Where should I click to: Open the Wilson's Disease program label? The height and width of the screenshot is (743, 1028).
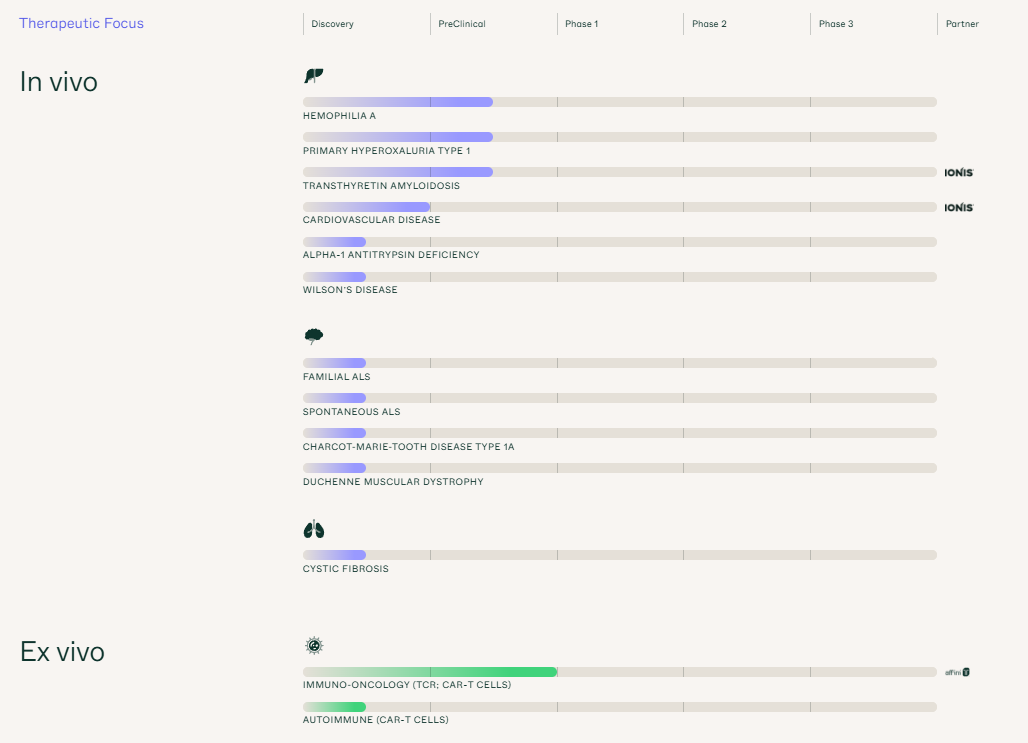click(350, 290)
